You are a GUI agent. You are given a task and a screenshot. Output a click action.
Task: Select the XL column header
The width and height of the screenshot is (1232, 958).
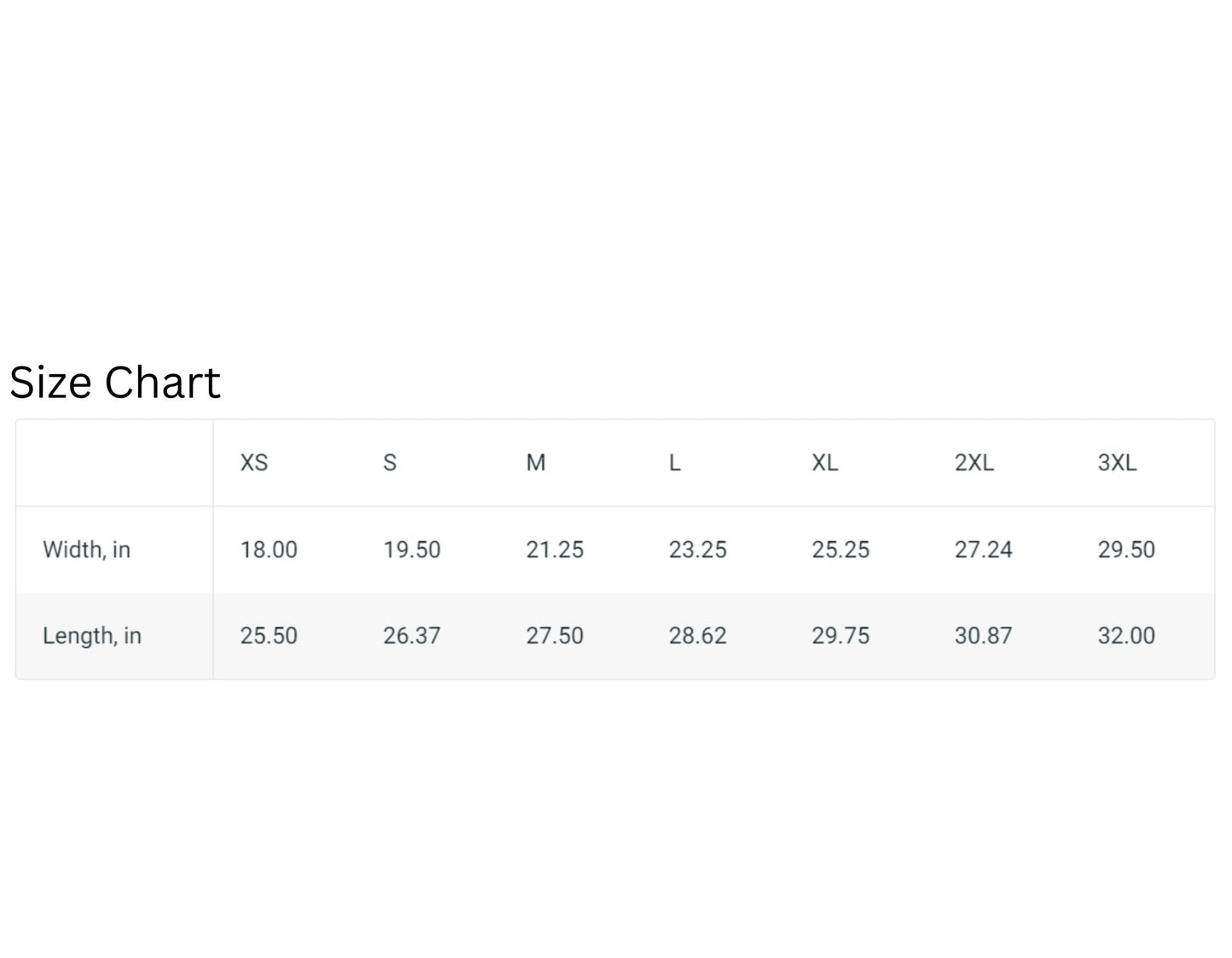[824, 463]
